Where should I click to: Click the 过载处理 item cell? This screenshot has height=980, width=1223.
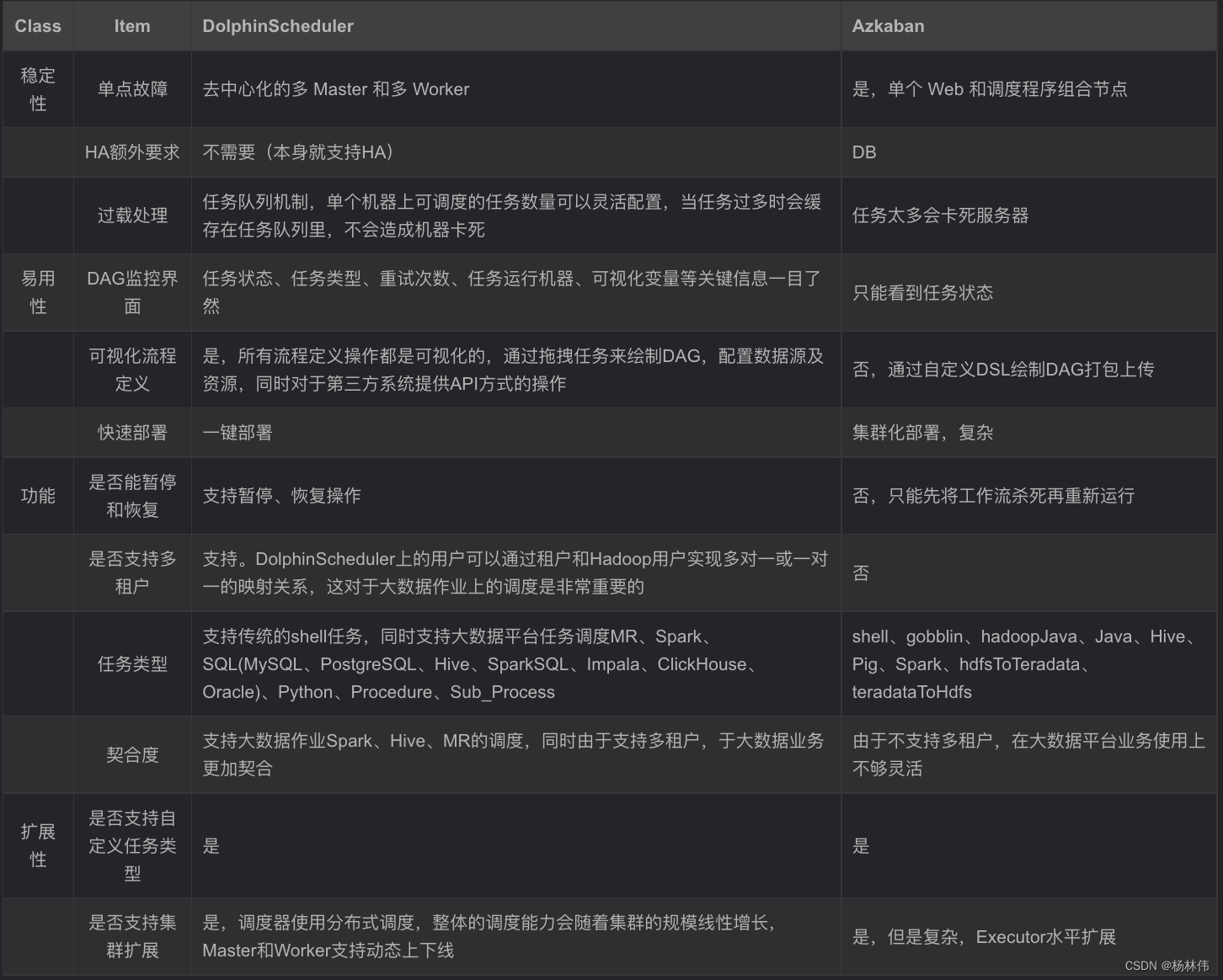[x=131, y=216]
